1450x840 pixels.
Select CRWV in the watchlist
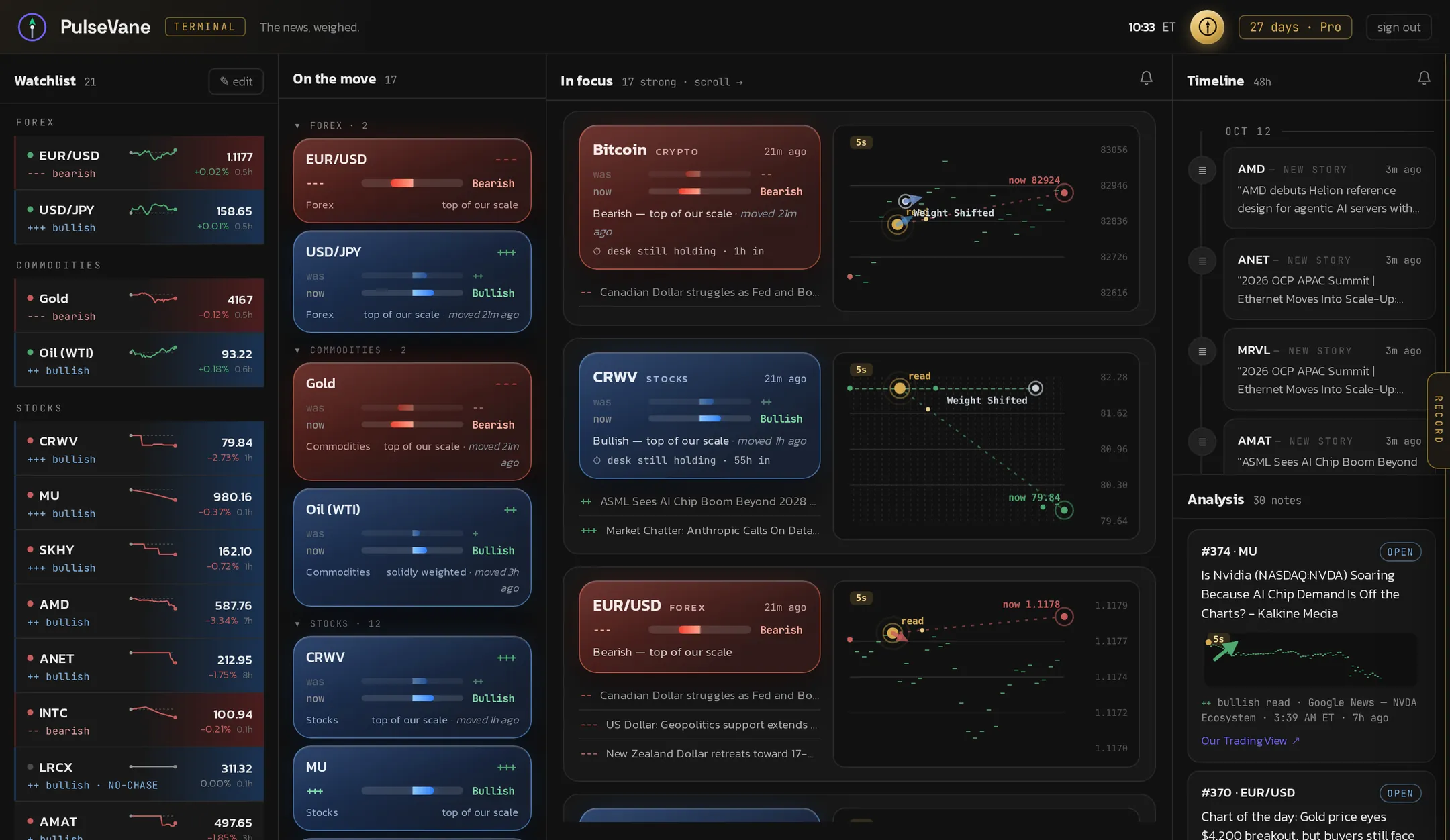[x=139, y=449]
